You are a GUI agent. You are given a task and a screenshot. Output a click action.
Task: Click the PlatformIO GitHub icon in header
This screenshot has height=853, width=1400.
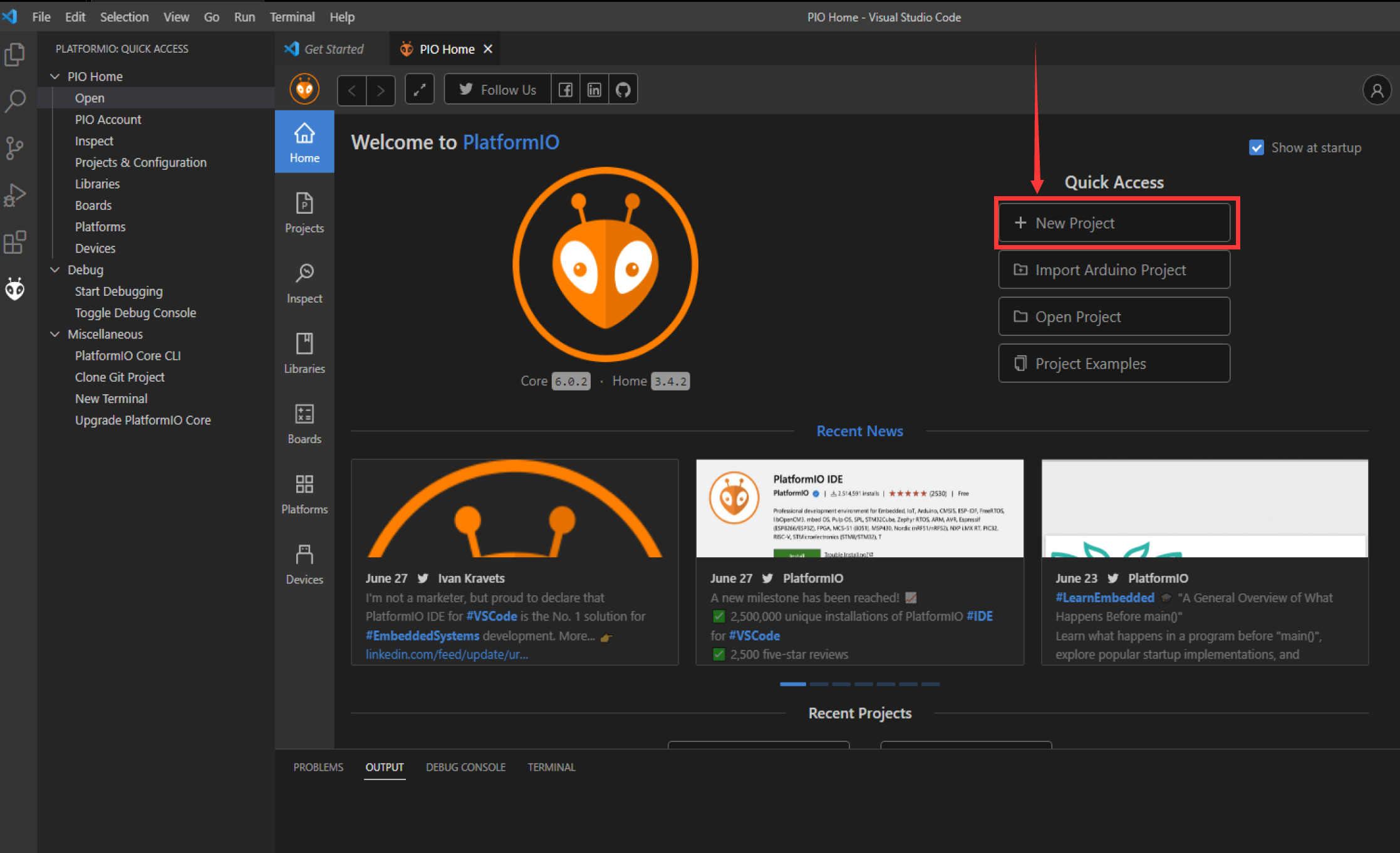point(623,89)
